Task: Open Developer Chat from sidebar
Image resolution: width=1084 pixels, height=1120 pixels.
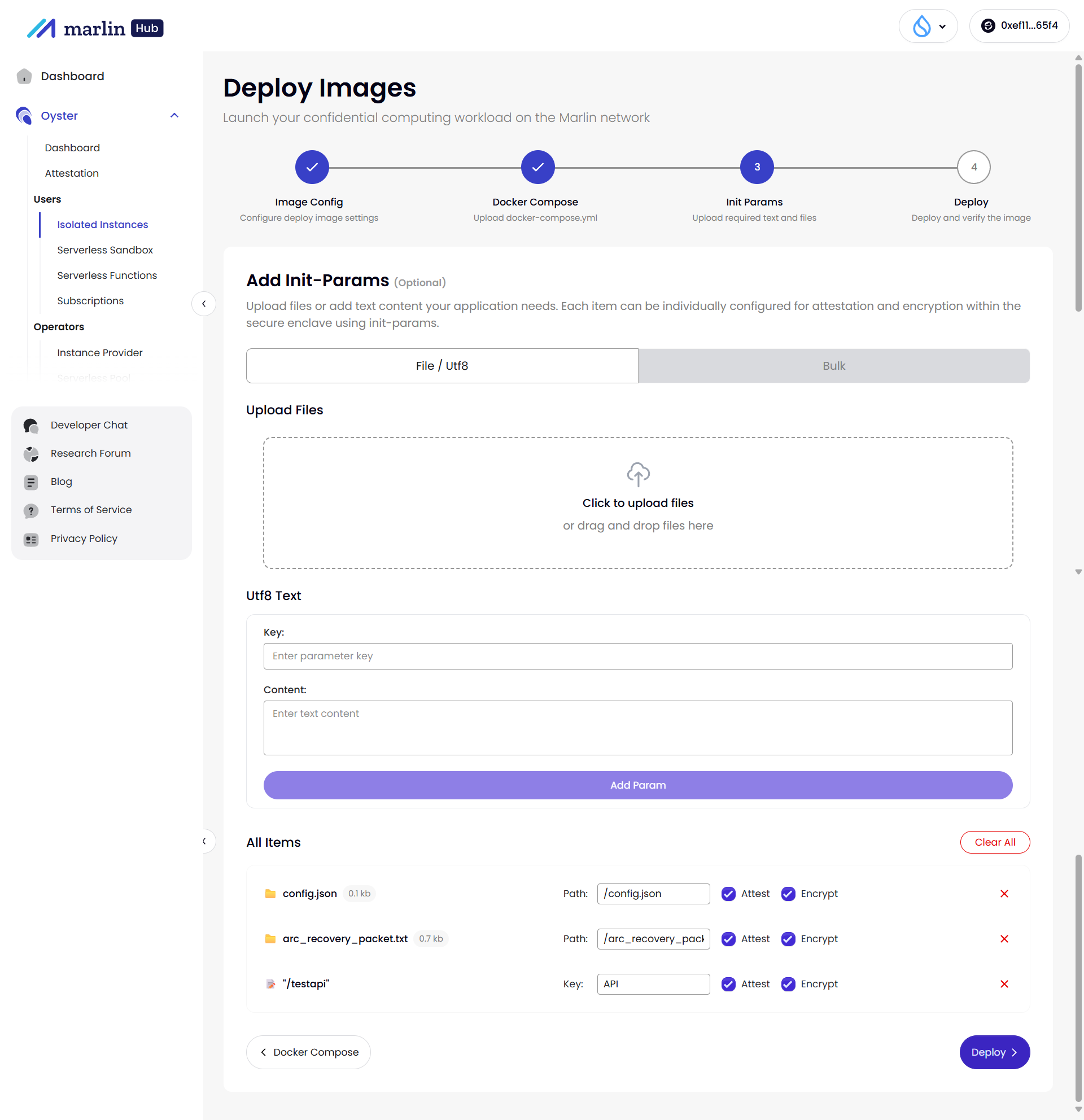Action: pyautogui.click(x=89, y=425)
